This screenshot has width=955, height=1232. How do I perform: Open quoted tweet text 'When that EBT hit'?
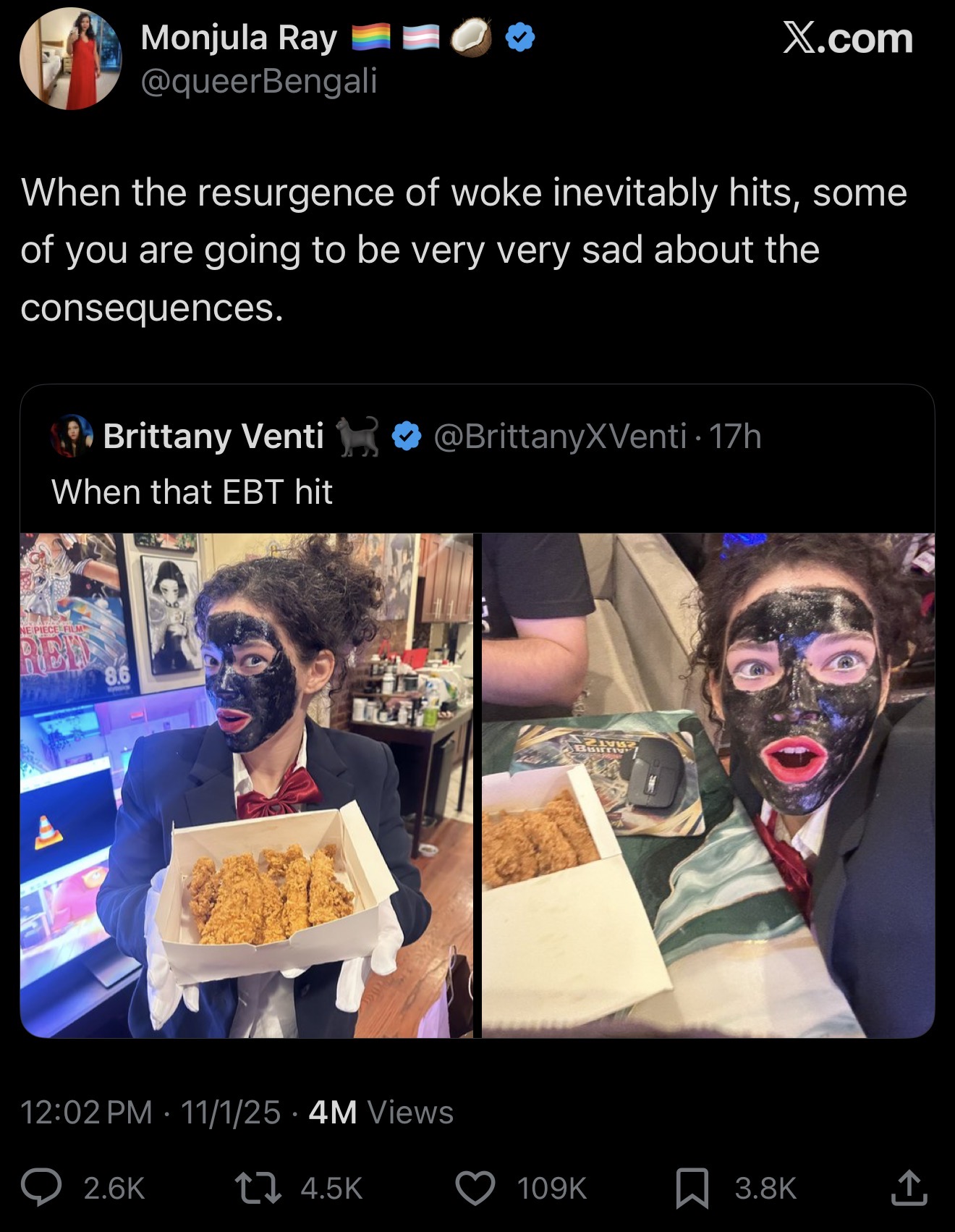[x=192, y=492]
